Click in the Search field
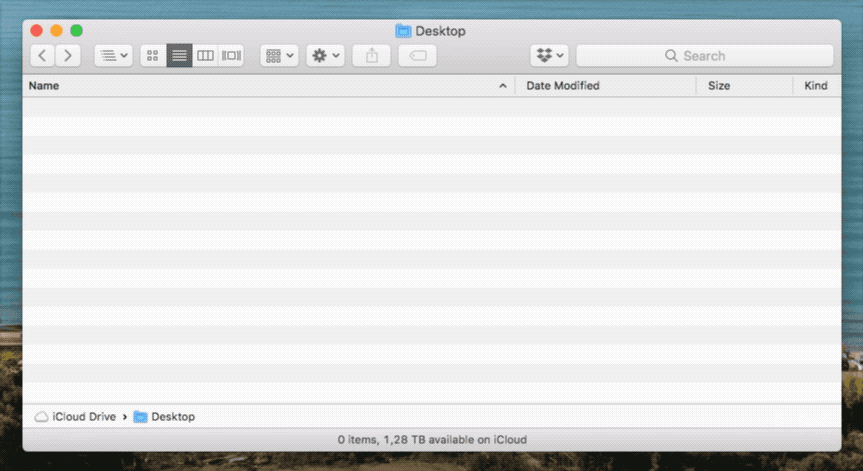This screenshot has width=863, height=471. click(704, 56)
